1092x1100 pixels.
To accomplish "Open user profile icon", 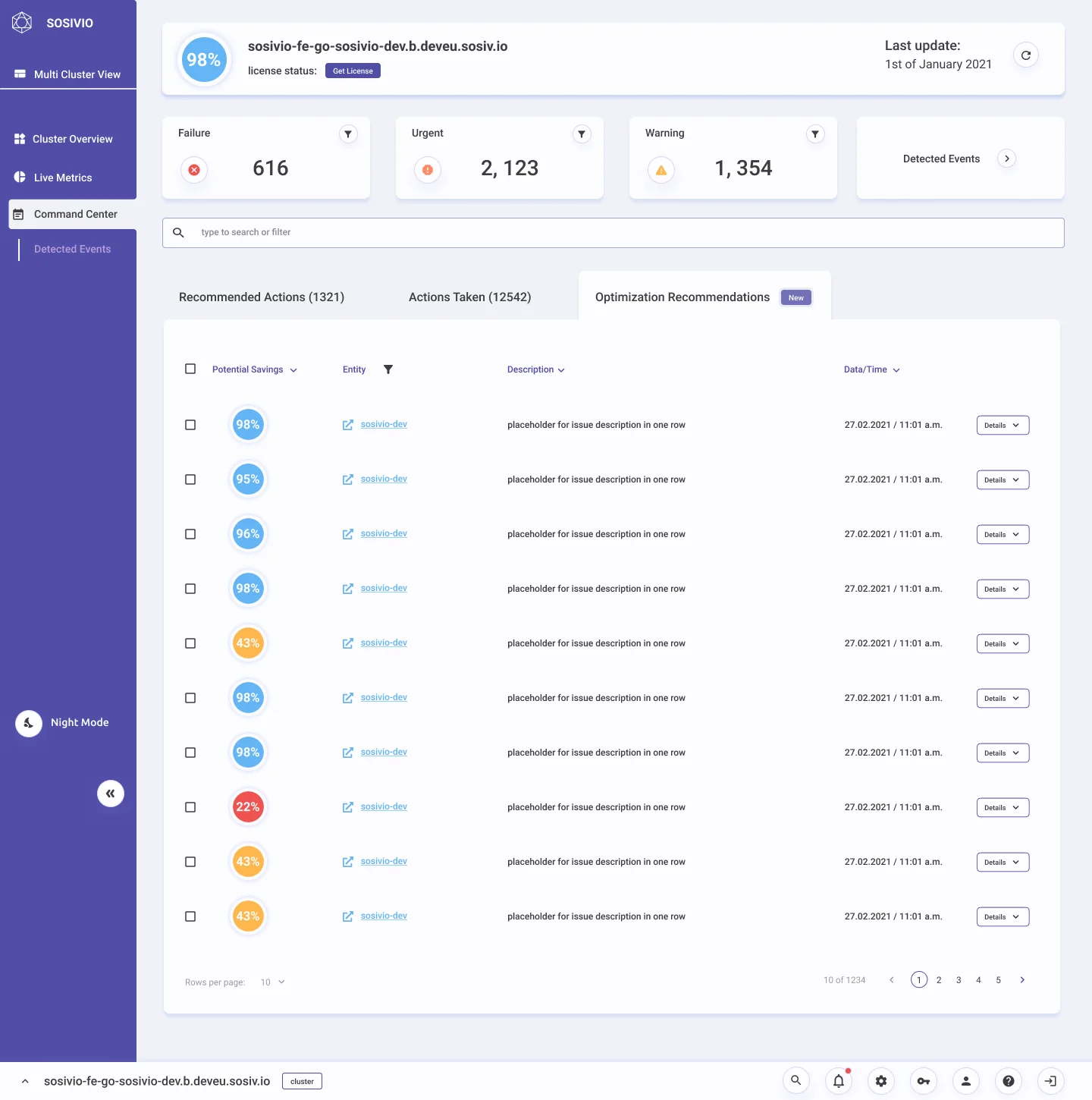I will point(966,1081).
